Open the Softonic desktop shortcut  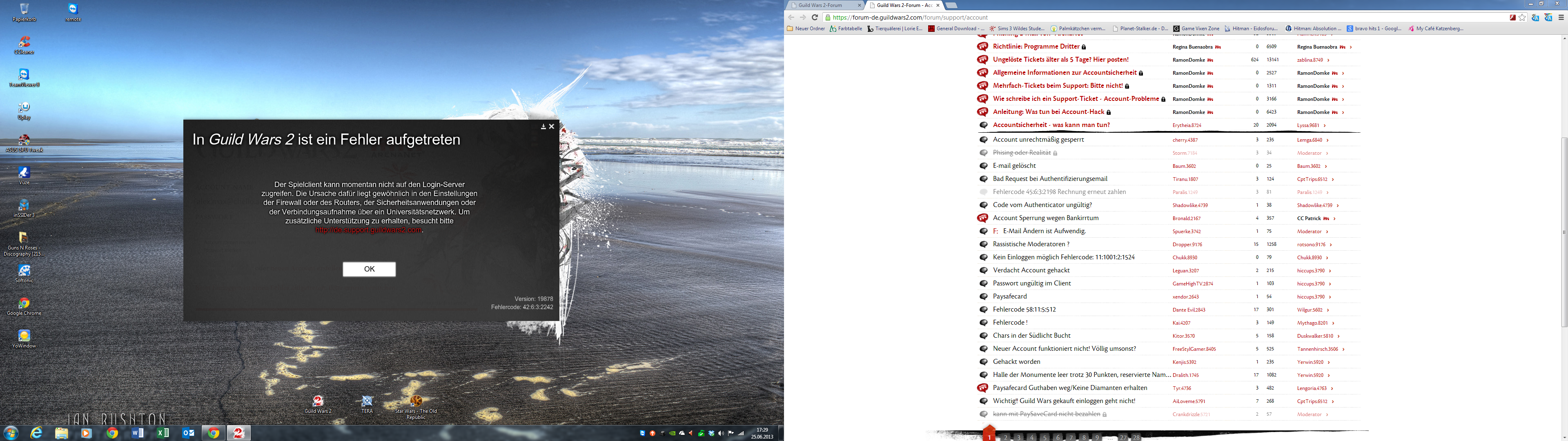pos(24,274)
